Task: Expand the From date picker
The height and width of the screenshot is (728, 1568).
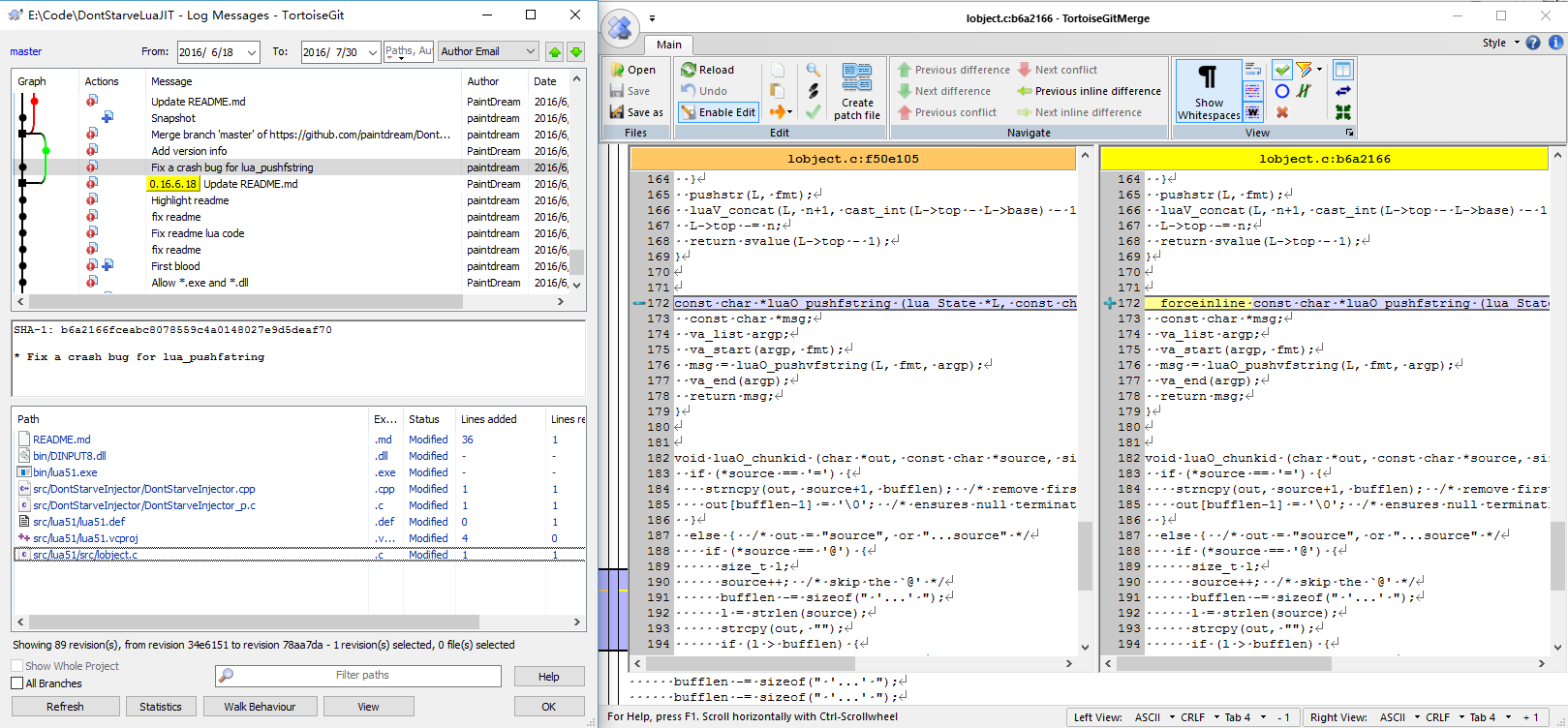Action: tap(252, 52)
